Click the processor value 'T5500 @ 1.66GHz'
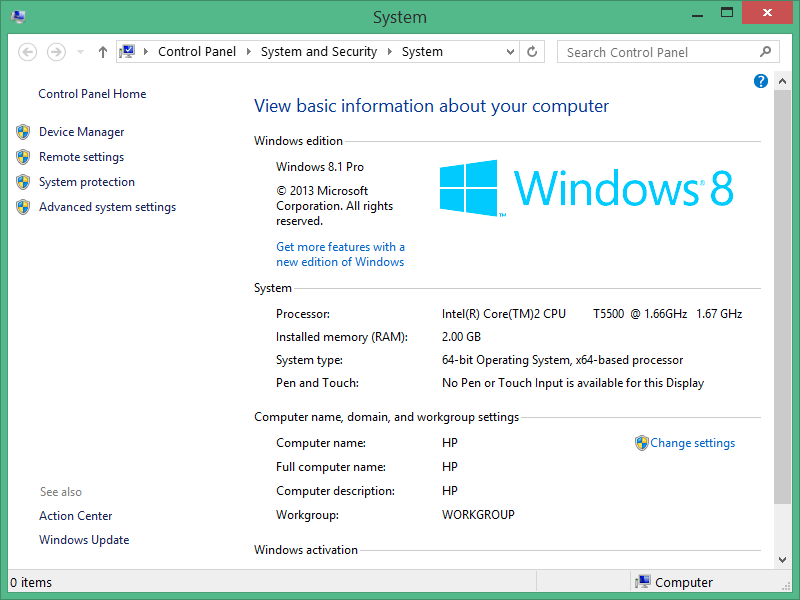800x600 pixels. (x=640, y=314)
